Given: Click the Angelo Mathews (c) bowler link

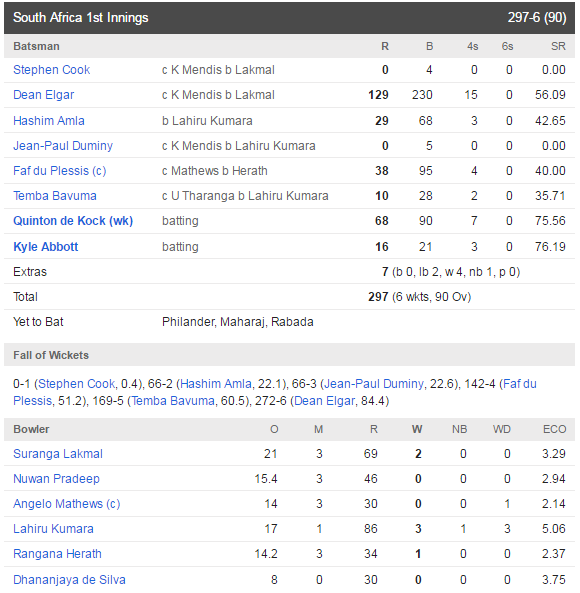Looking at the screenshot, I should (x=67, y=504).
